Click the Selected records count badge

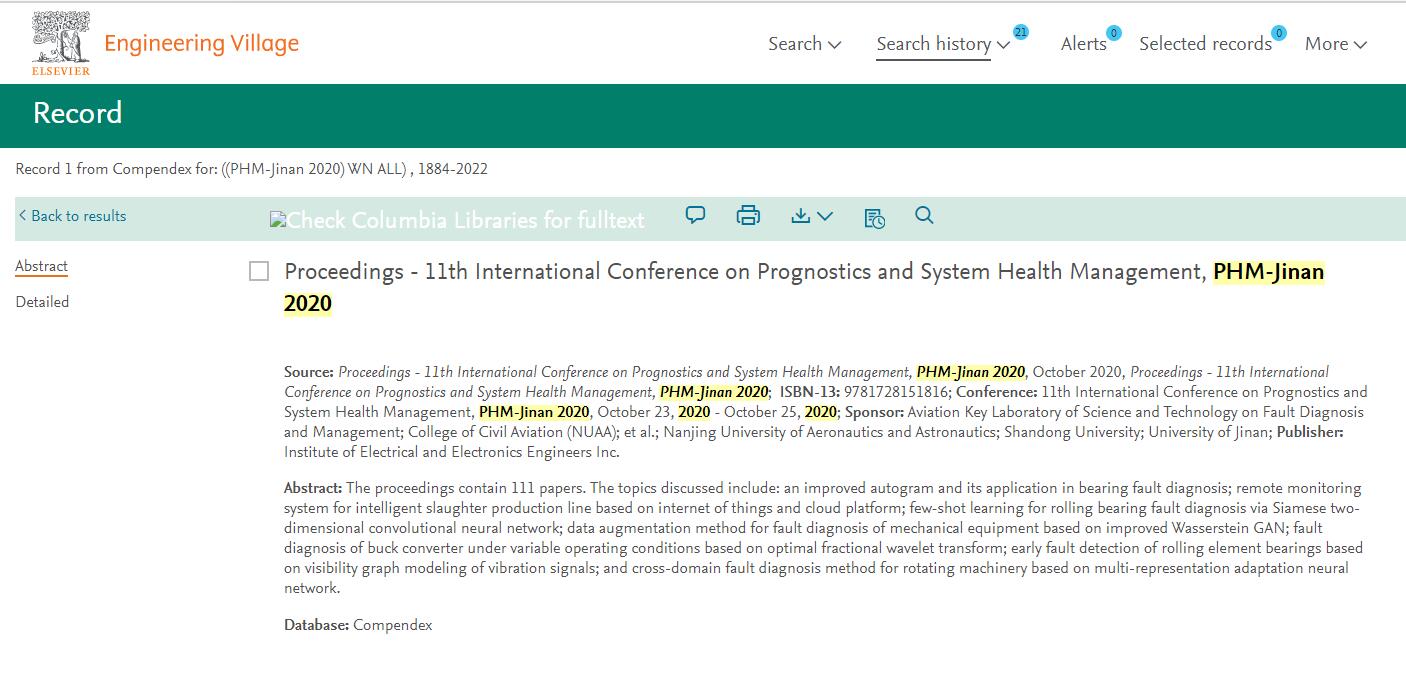[x=1278, y=33]
